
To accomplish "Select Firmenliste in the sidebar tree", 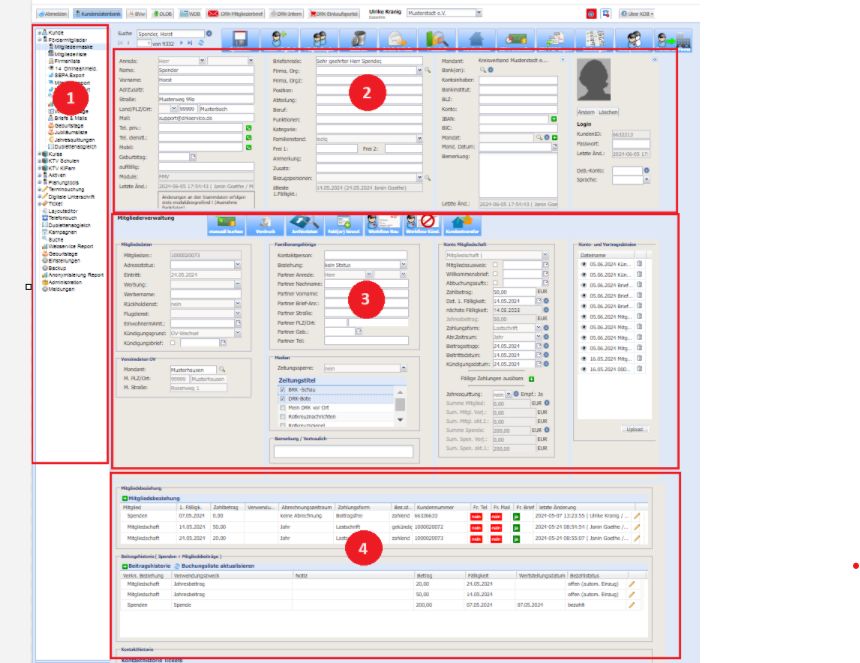I will (x=67, y=60).
